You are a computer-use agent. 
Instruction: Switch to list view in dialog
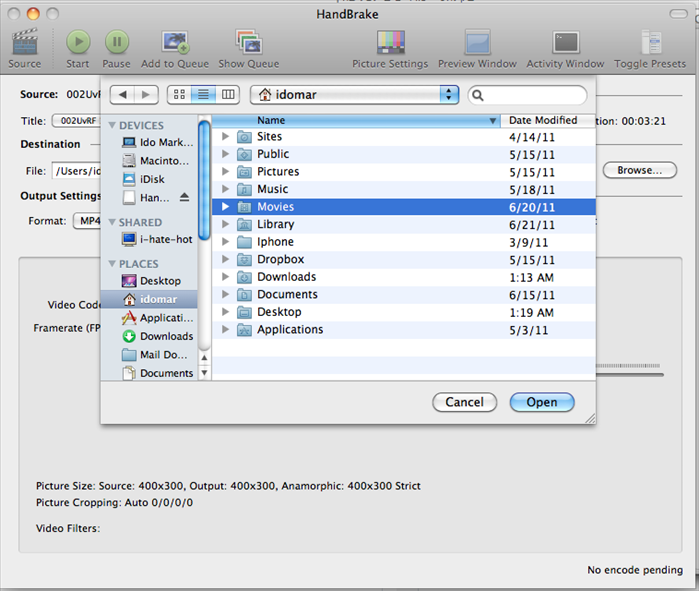[203, 94]
